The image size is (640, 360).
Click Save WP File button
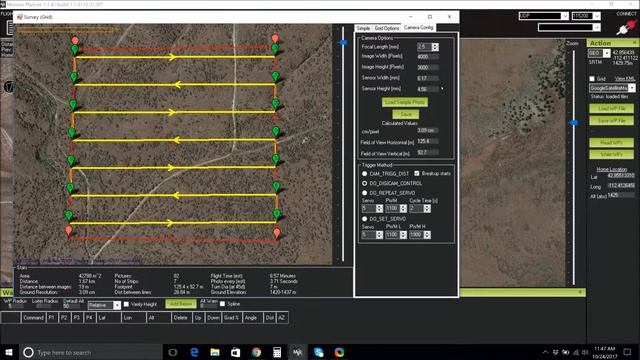click(611, 120)
